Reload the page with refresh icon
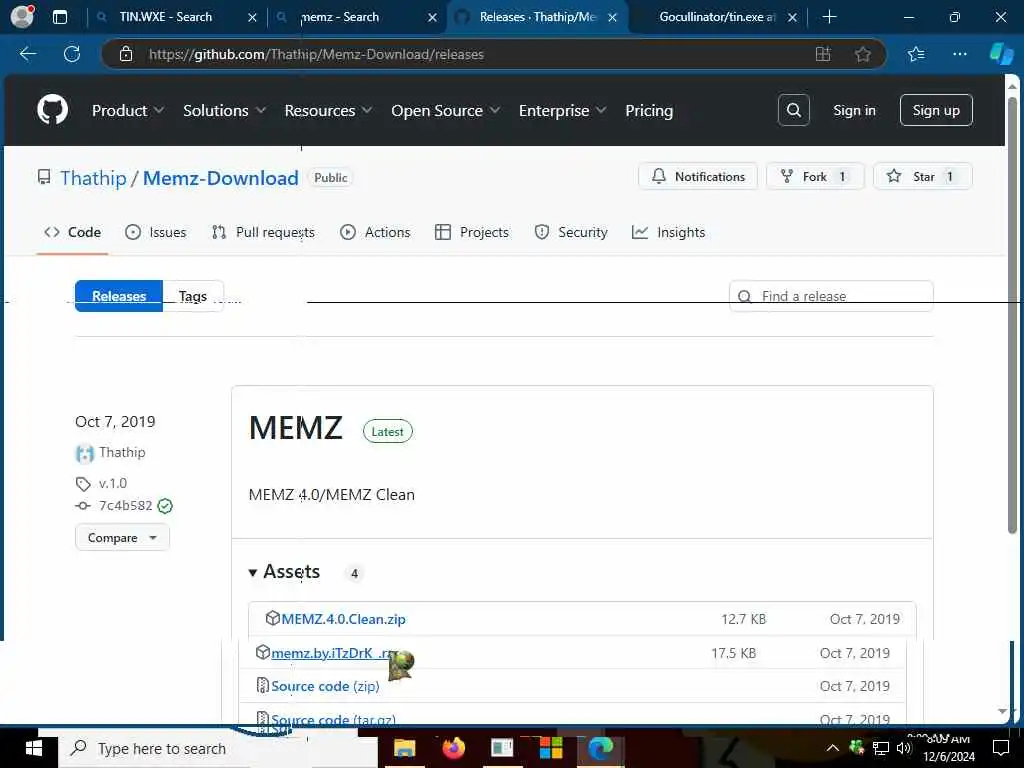 [72, 54]
